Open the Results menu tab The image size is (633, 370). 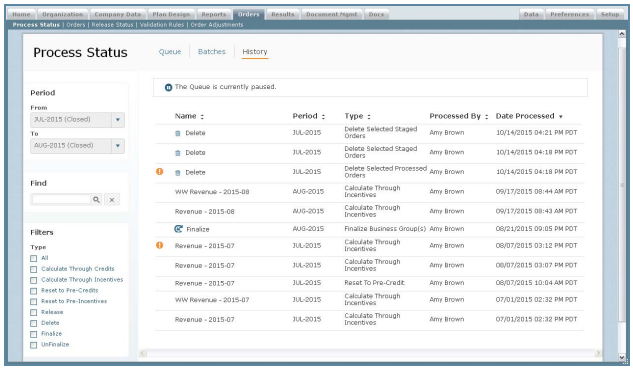pos(283,14)
